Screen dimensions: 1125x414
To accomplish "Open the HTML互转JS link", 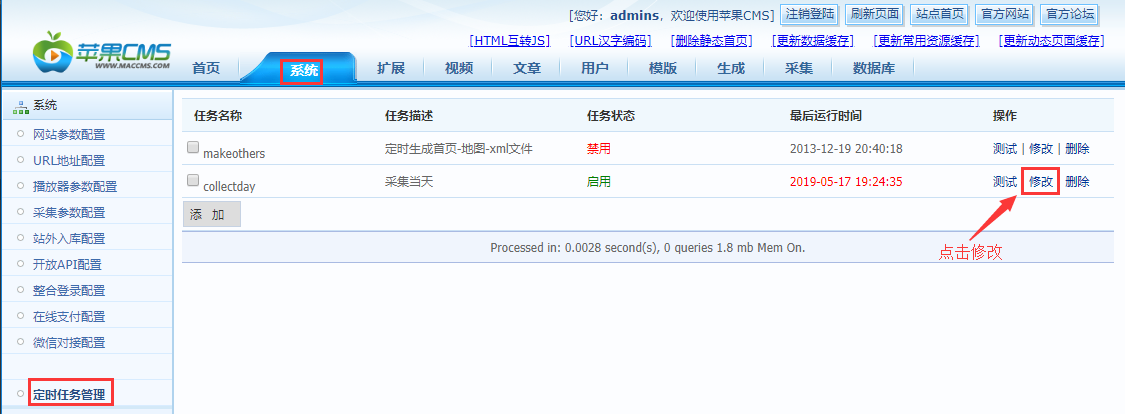I will point(509,41).
